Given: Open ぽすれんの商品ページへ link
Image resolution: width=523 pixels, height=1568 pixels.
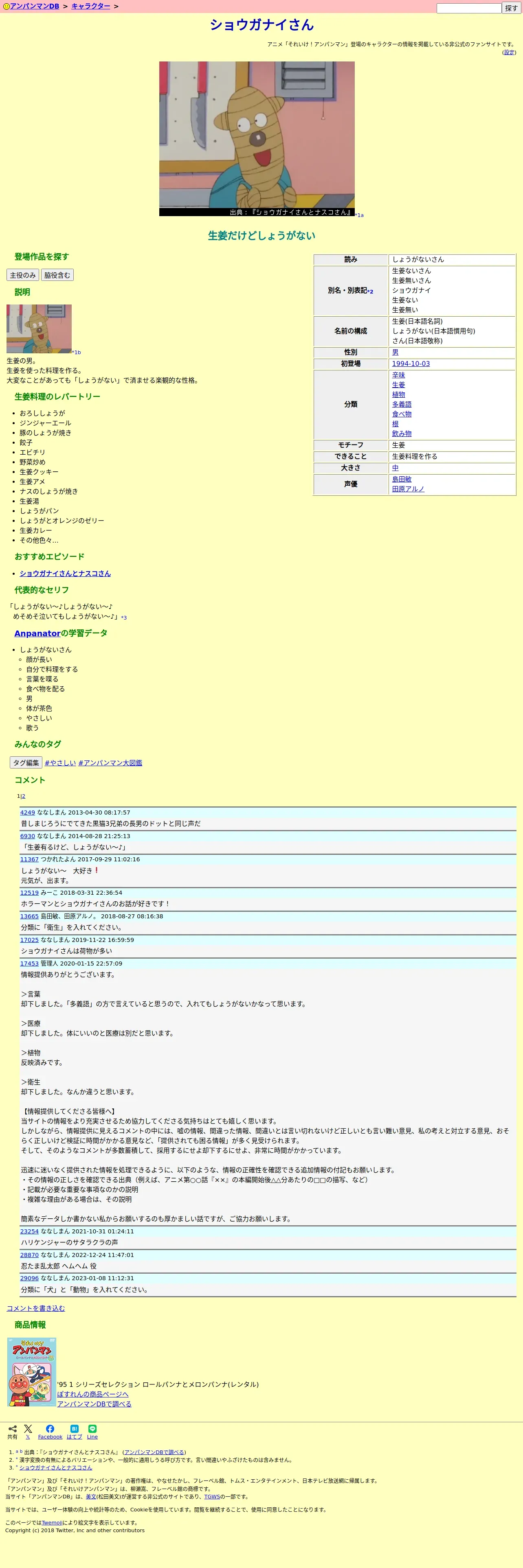Looking at the screenshot, I should click(92, 1394).
